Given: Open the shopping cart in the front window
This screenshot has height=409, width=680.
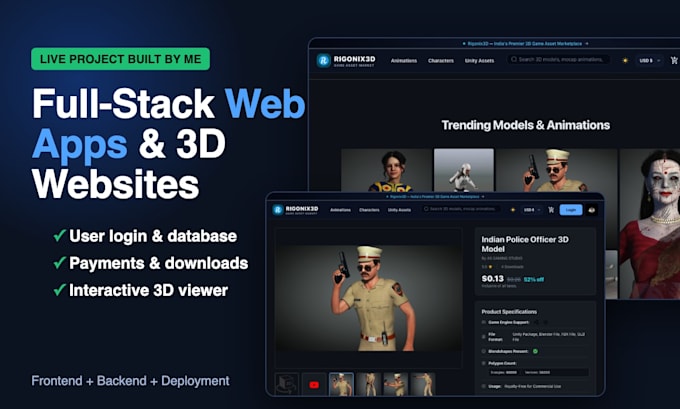Looking at the screenshot, I should 551,210.
